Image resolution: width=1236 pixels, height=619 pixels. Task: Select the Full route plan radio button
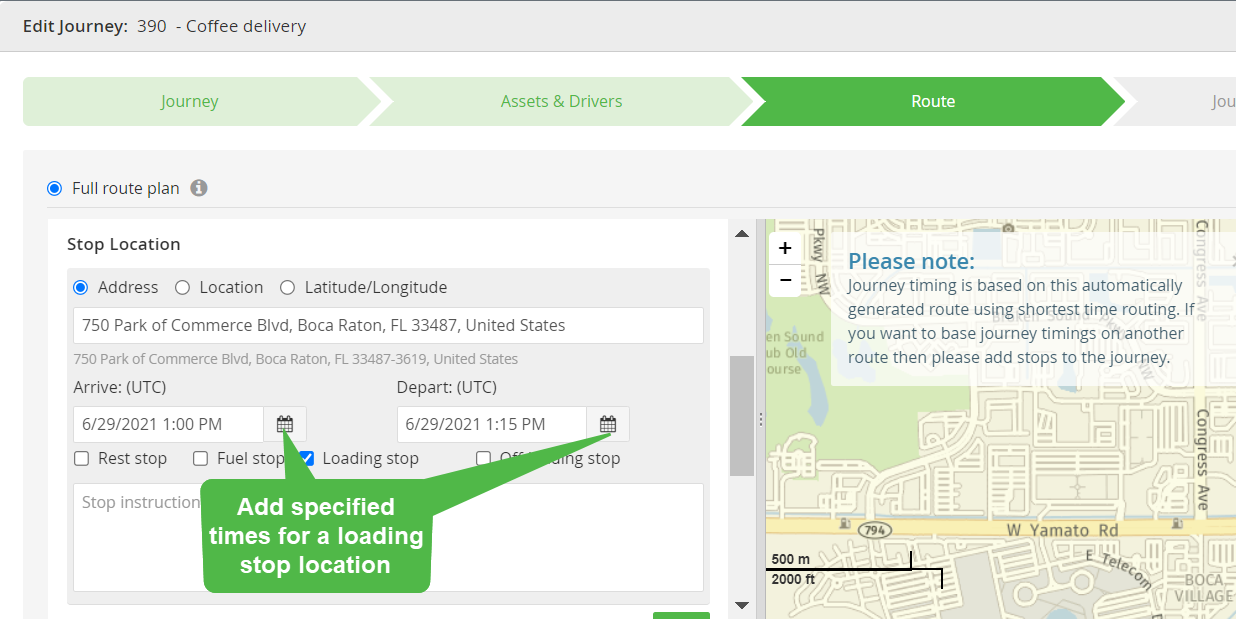click(x=54, y=188)
